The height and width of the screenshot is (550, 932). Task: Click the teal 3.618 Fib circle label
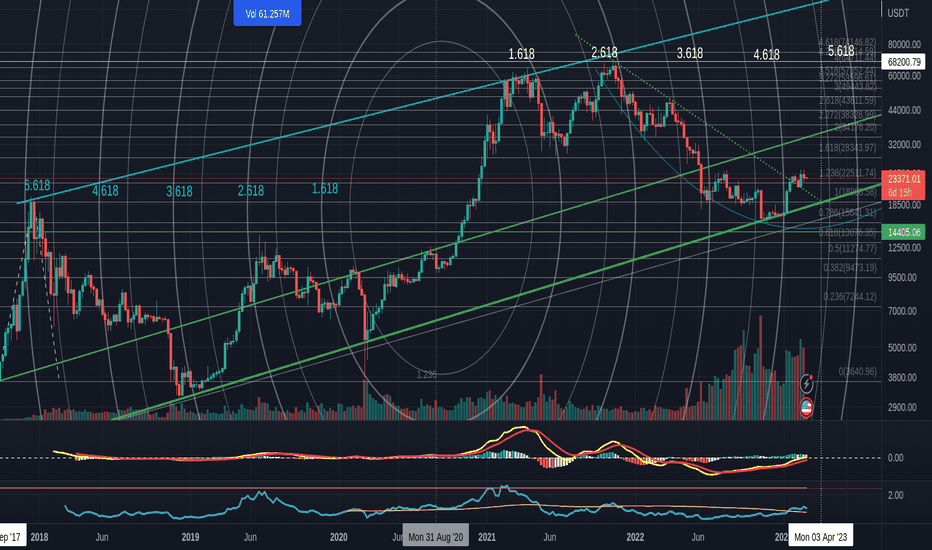coord(179,191)
